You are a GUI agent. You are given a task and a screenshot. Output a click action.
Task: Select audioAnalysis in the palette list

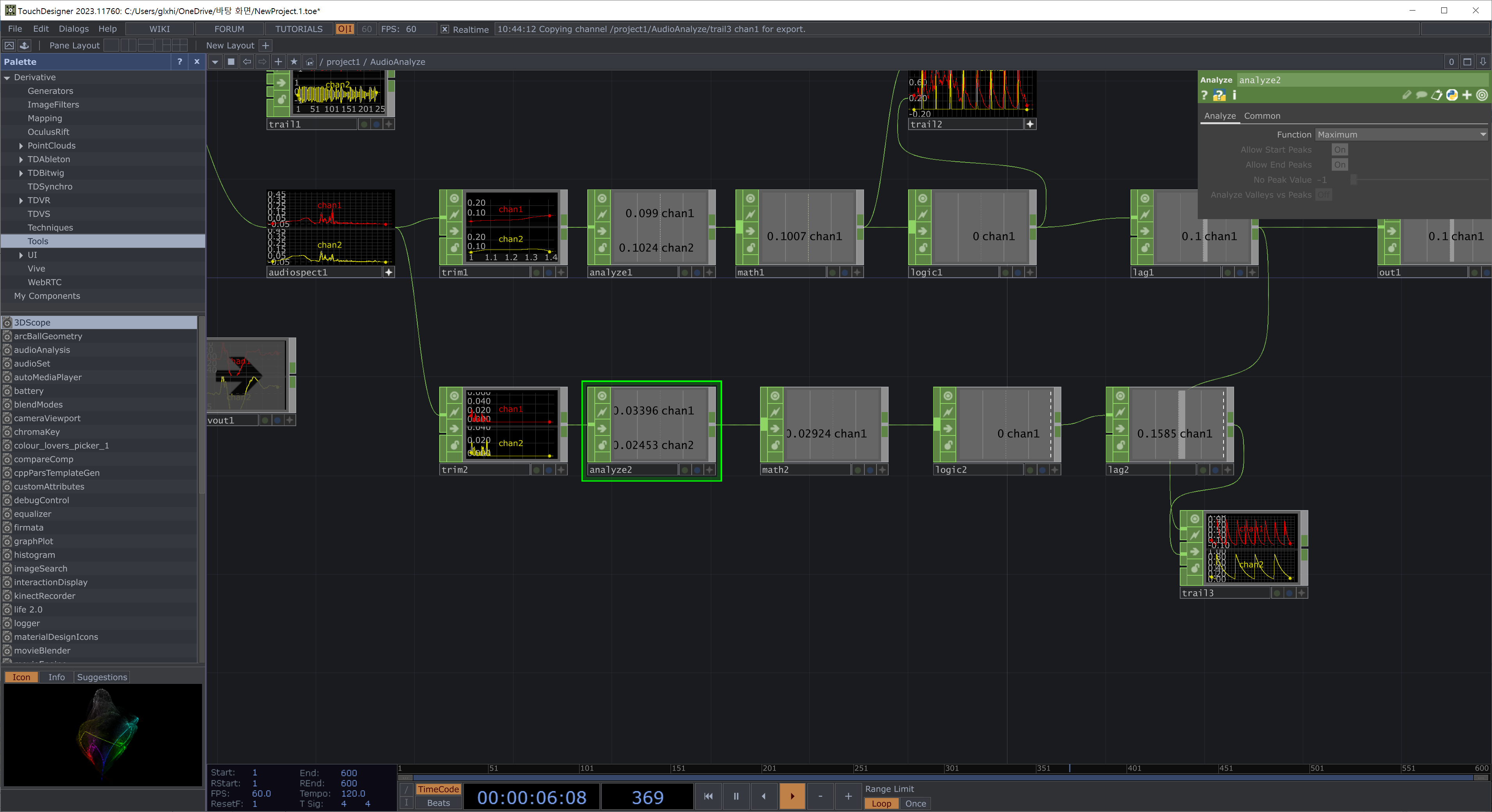[x=42, y=350]
